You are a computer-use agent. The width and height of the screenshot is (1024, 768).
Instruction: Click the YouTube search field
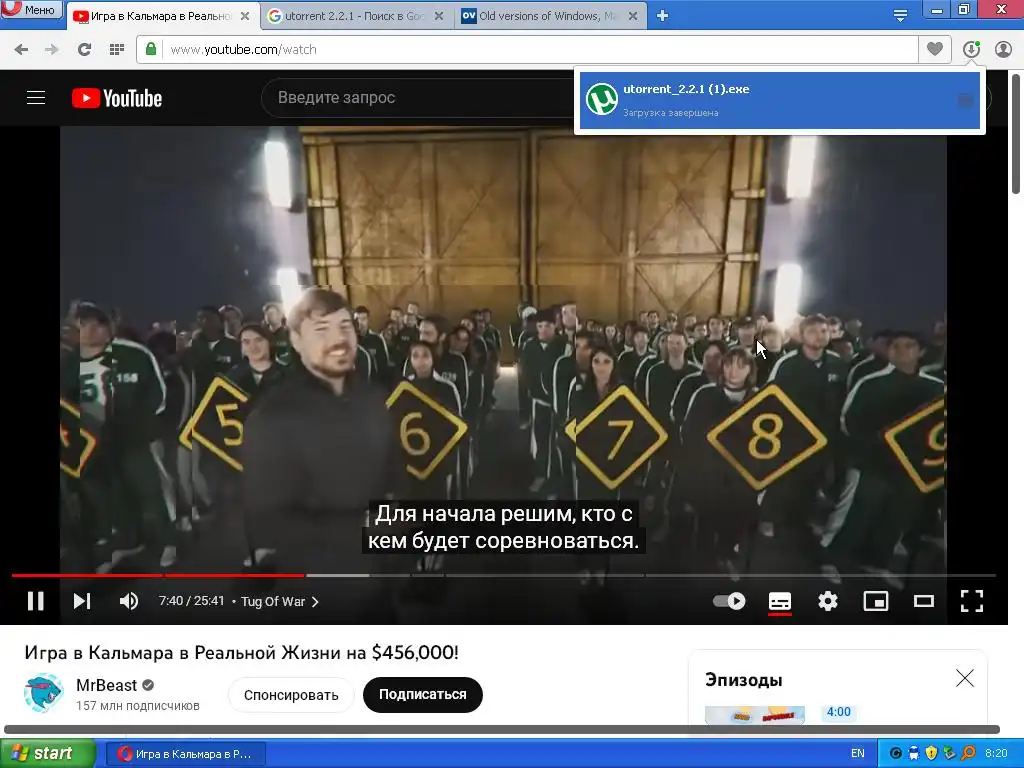(418, 98)
